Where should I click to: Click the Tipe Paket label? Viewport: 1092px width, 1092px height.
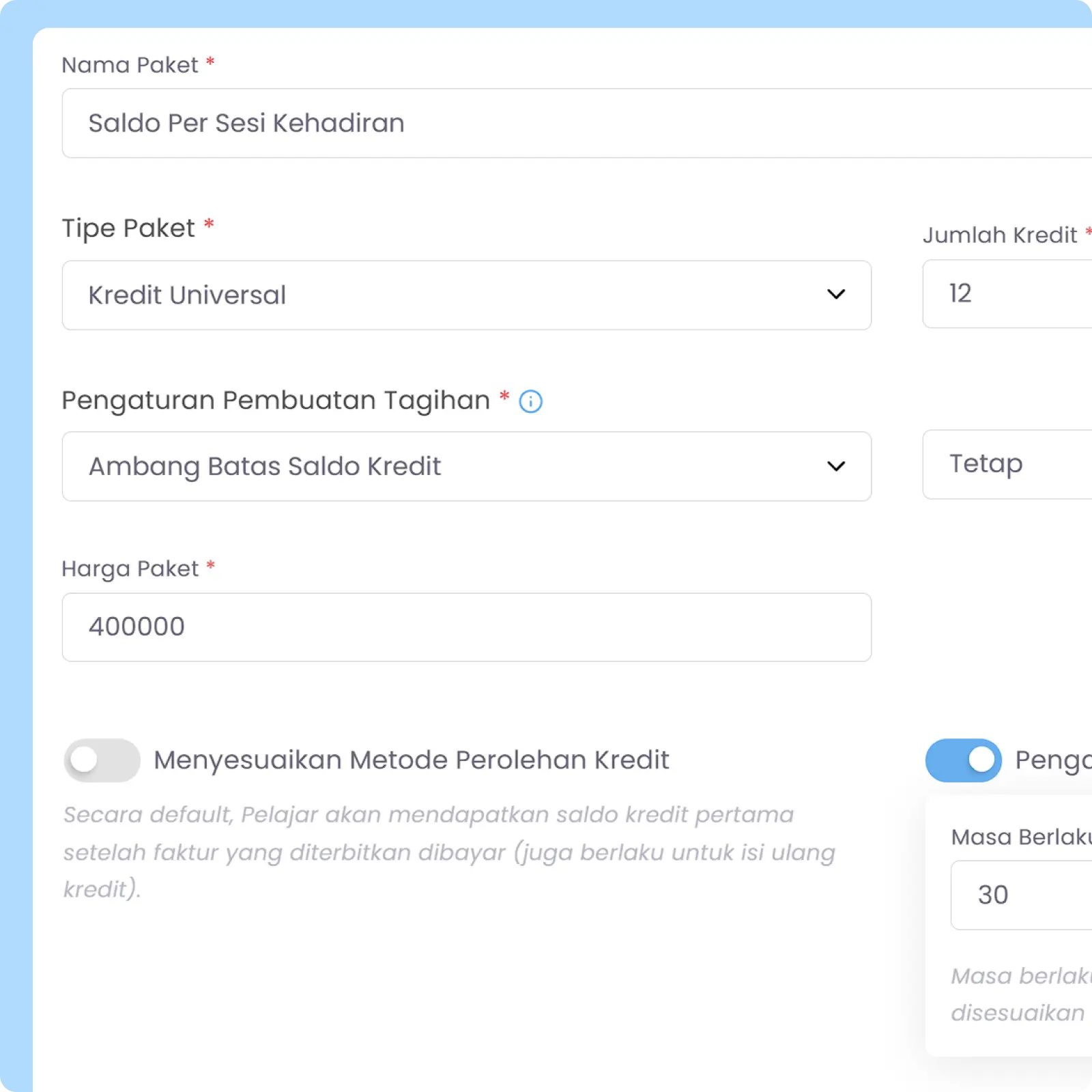point(128,228)
